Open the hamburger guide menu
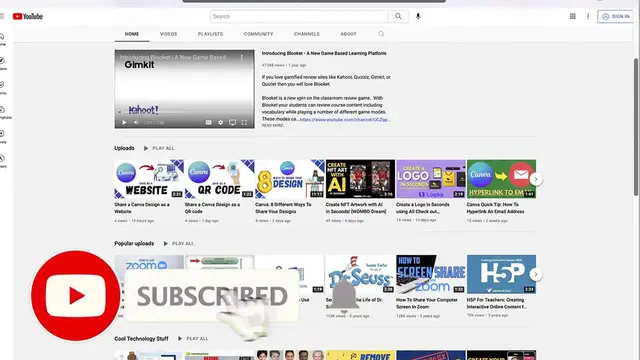The width and height of the screenshot is (640, 360). (x=2, y=16)
